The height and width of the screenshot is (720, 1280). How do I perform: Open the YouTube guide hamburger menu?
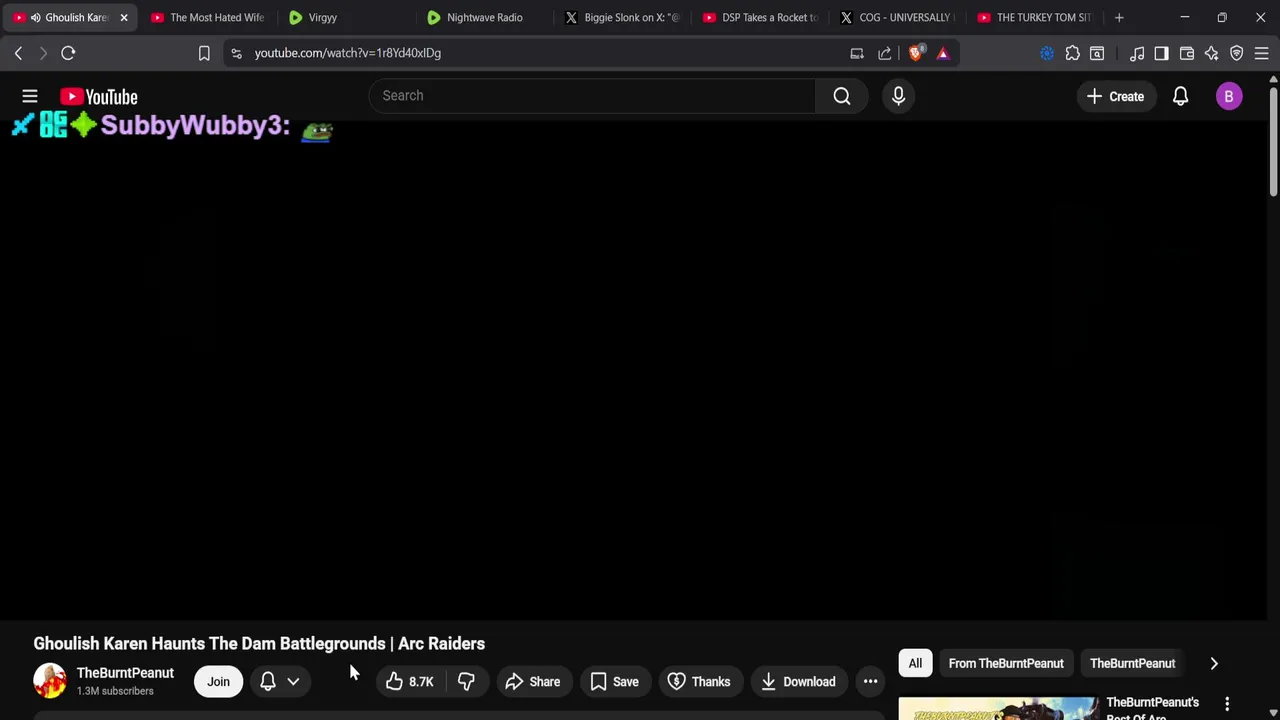point(30,96)
